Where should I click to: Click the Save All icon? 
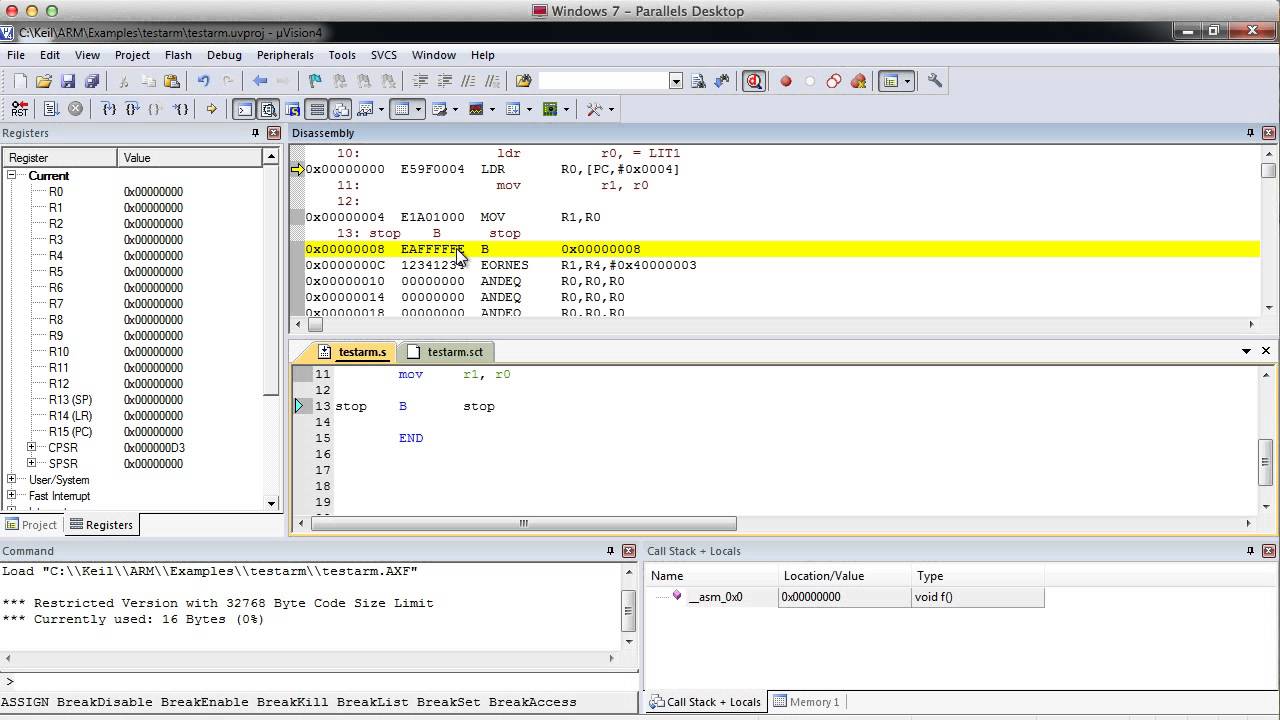[x=92, y=81]
